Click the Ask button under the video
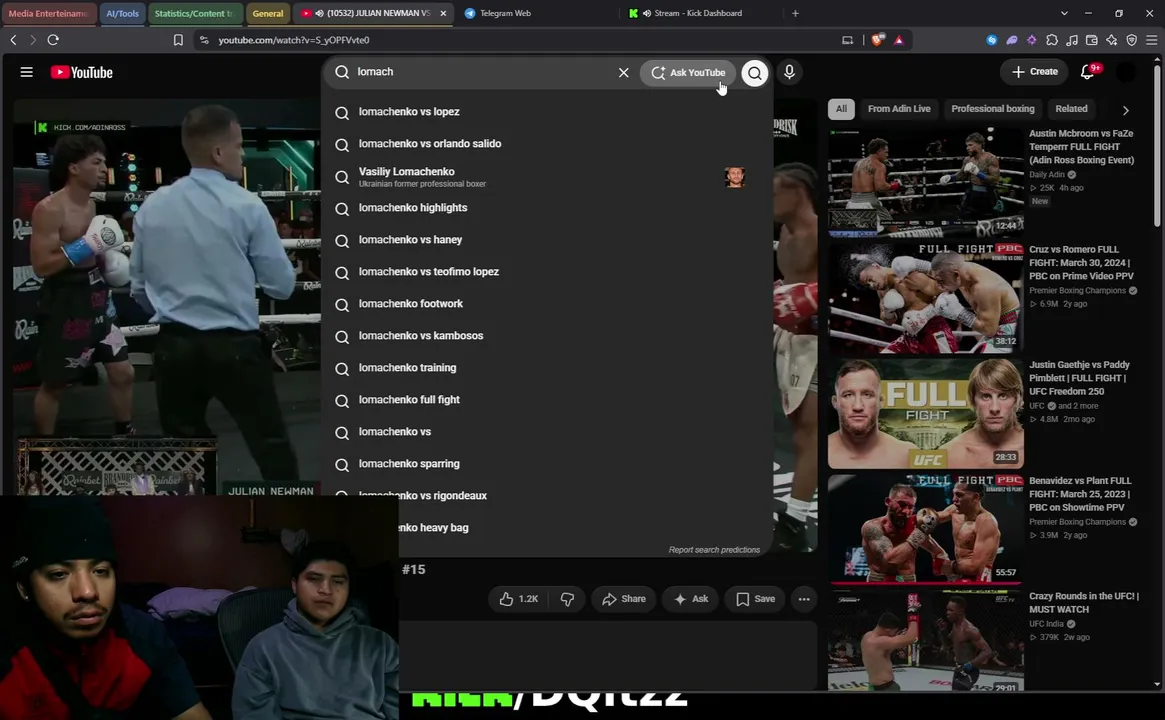The width and height of the screenshot is (1165, 720). (x=691, y=599)
